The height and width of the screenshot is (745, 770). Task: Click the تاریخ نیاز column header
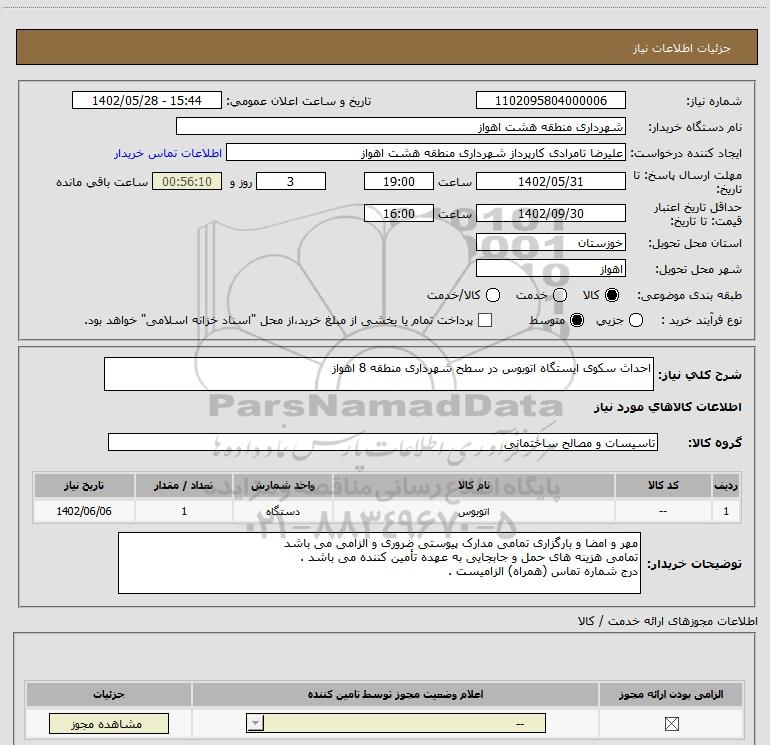click(x=84, y=485)
